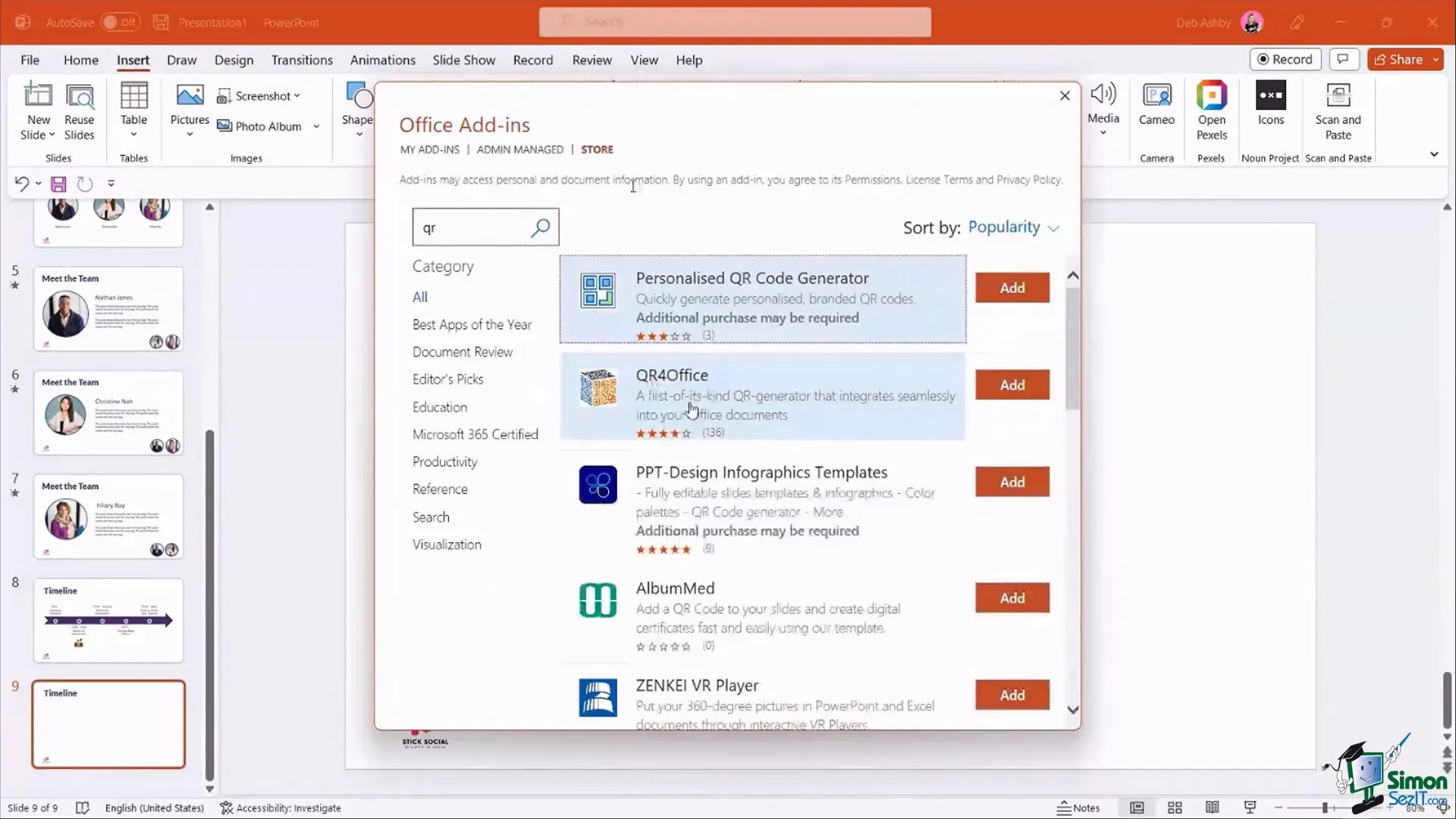1456x819 pixels.
Task: Add the ZENKEI VR Player add-in
Action: 1012,695
